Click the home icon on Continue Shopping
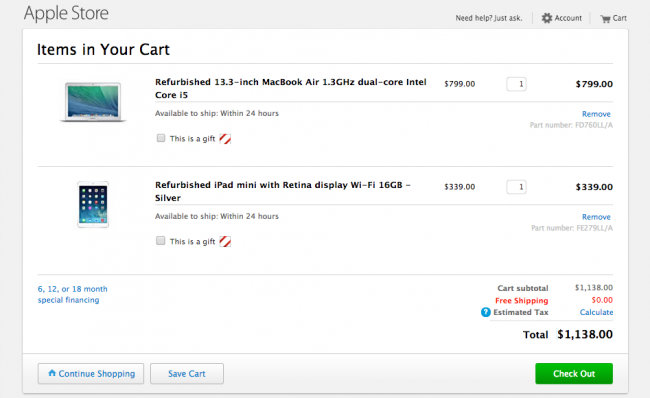650x398 pixels. (x=52, y=373)
